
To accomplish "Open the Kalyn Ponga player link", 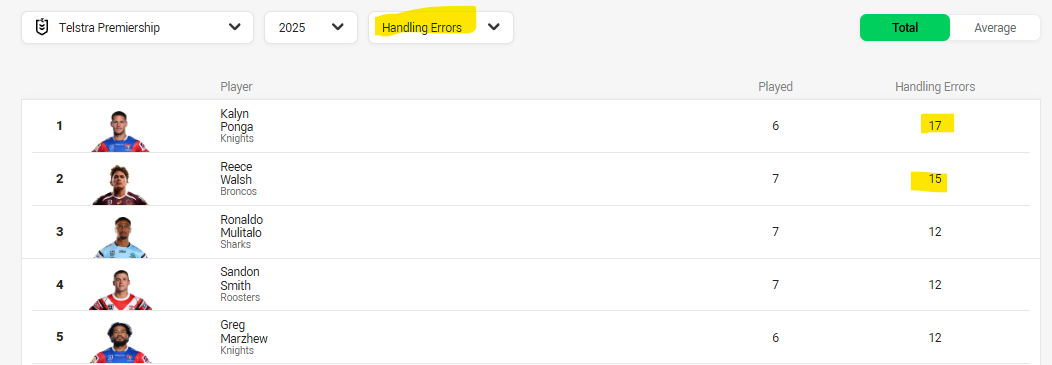I will pyautogui.click(x=237, y=120).
